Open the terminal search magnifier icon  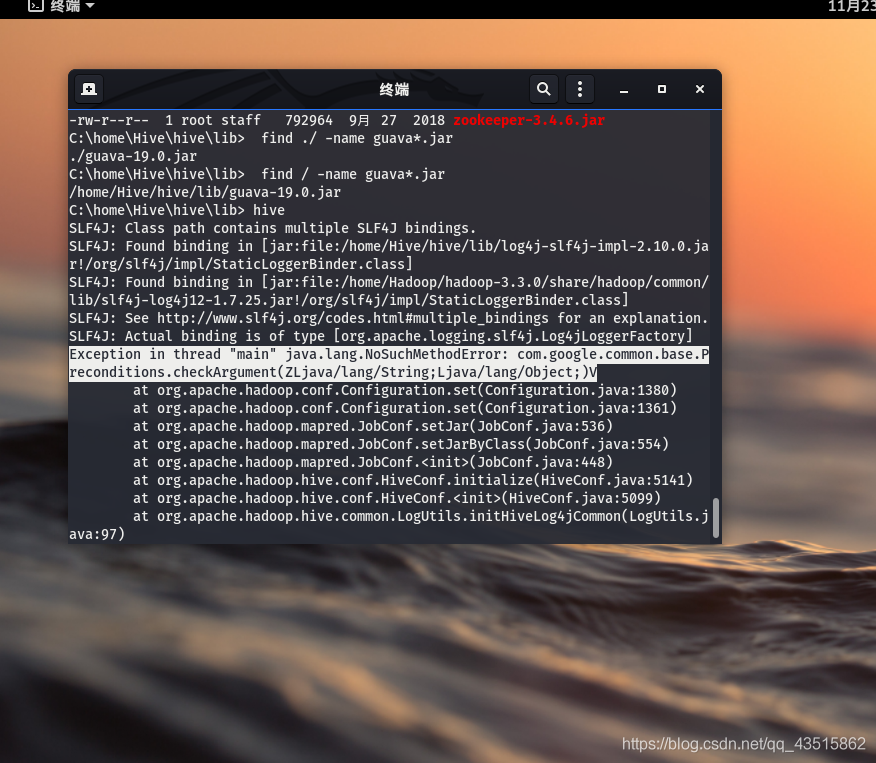pos(544,89)
